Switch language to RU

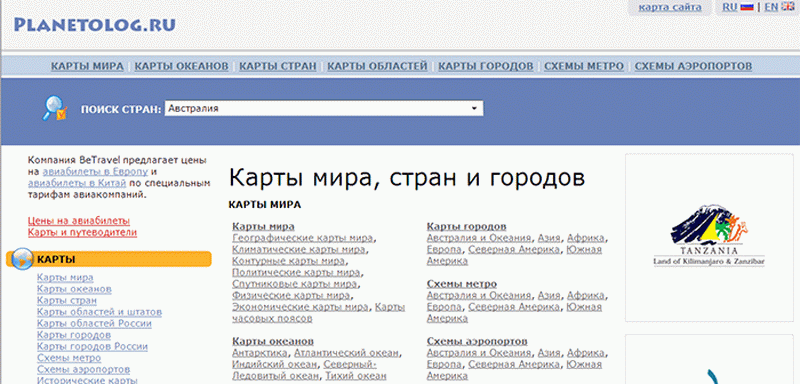[730, 7]
